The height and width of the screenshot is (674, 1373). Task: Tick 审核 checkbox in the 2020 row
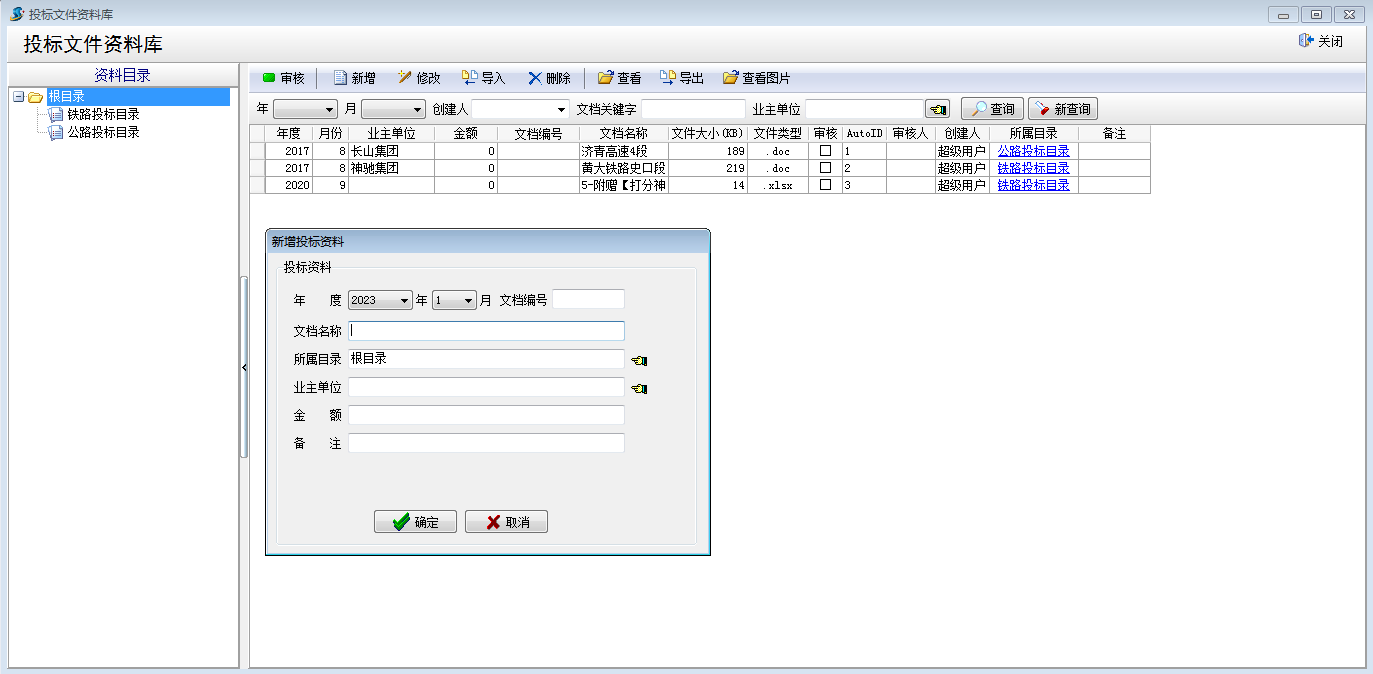825,185
